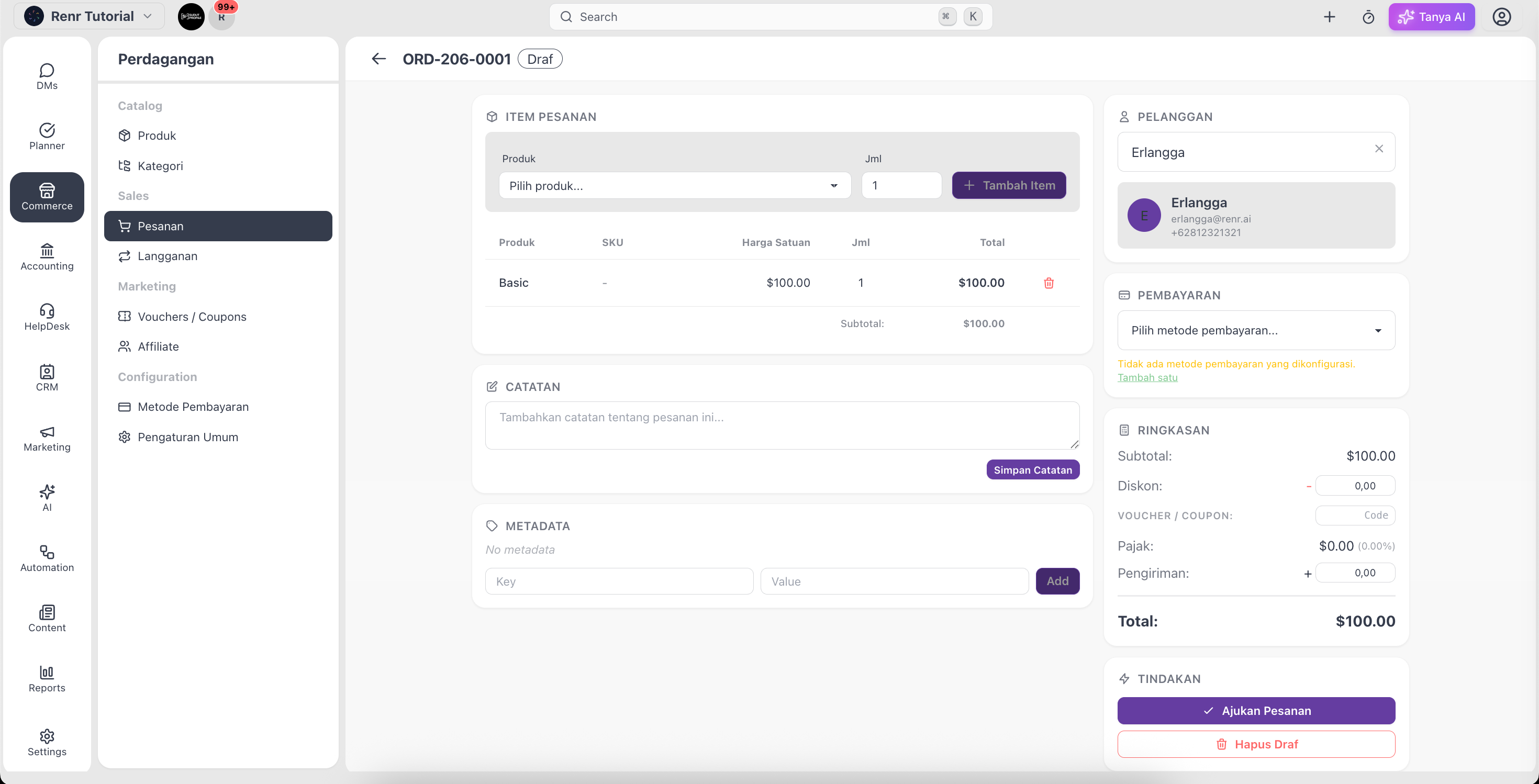
Task: Open the user profile icon
Action: coord(1502,17)
